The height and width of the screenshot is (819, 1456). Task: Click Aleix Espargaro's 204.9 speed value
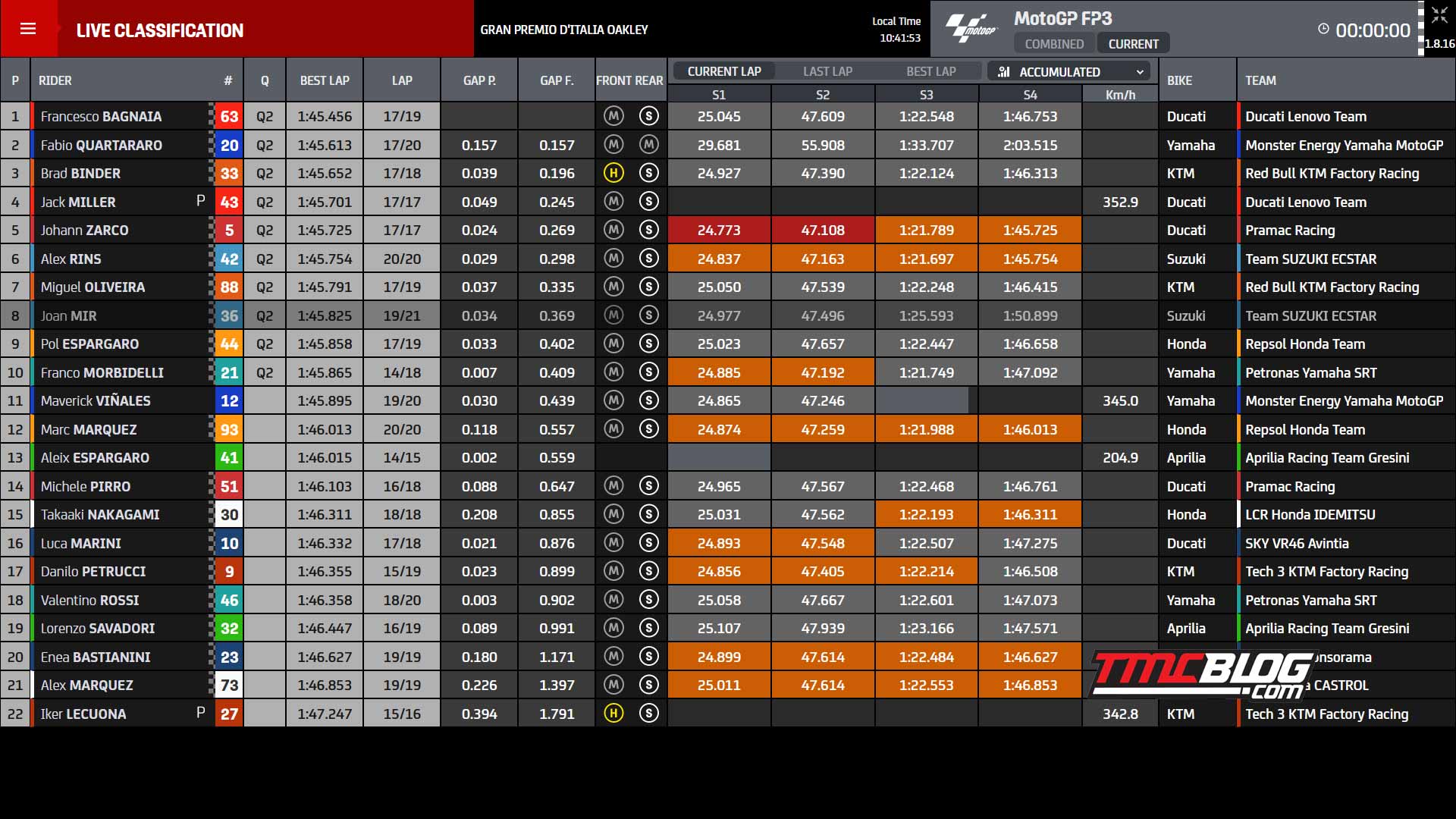1120,457
